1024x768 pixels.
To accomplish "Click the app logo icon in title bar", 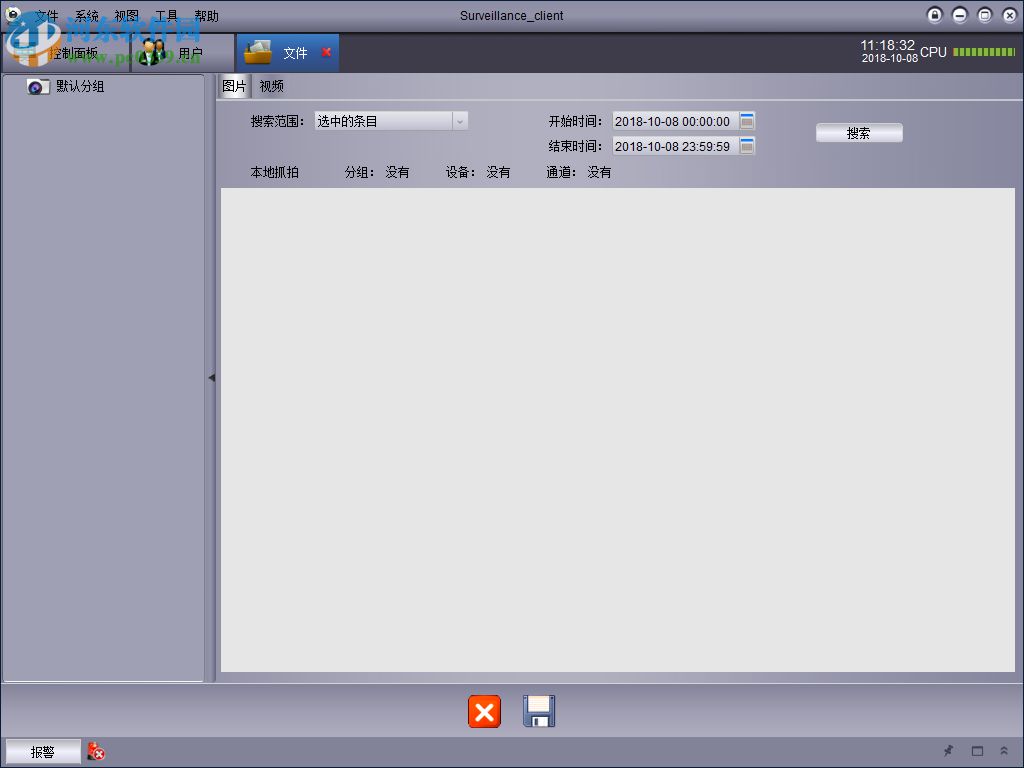I will pos(13,15).
